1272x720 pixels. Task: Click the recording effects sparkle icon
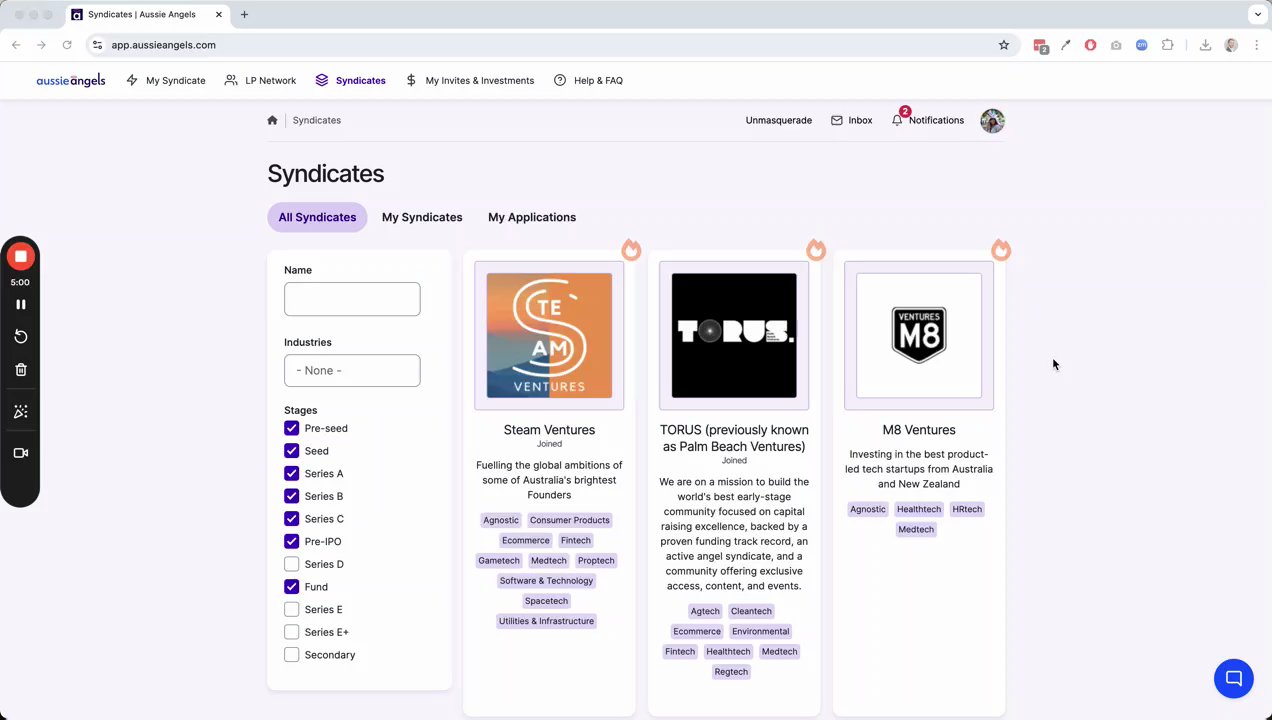click(x=20, y=412)
